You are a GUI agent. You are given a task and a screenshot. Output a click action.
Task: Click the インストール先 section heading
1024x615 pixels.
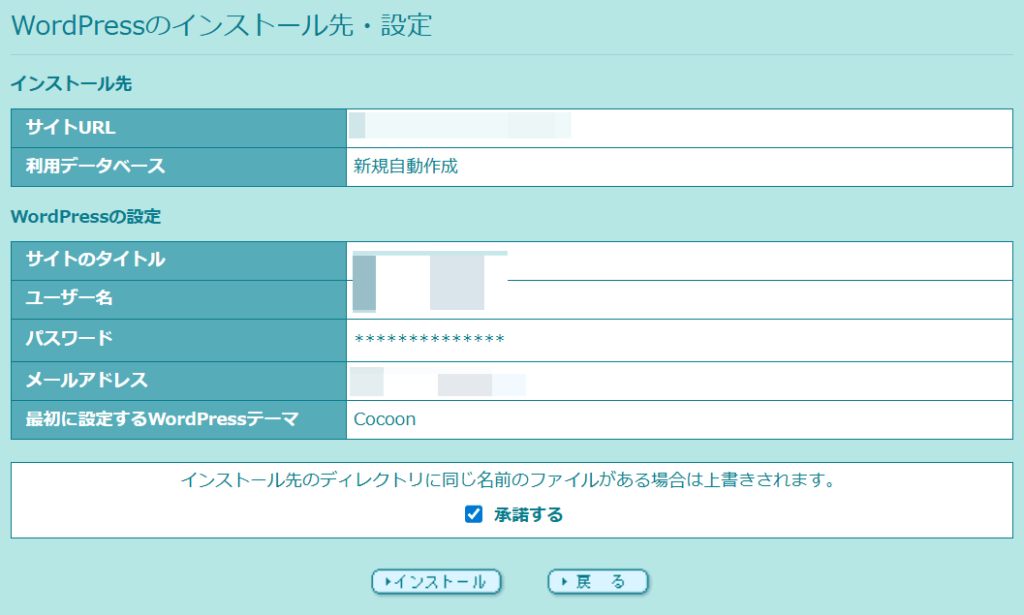click(x=71, y=84)
